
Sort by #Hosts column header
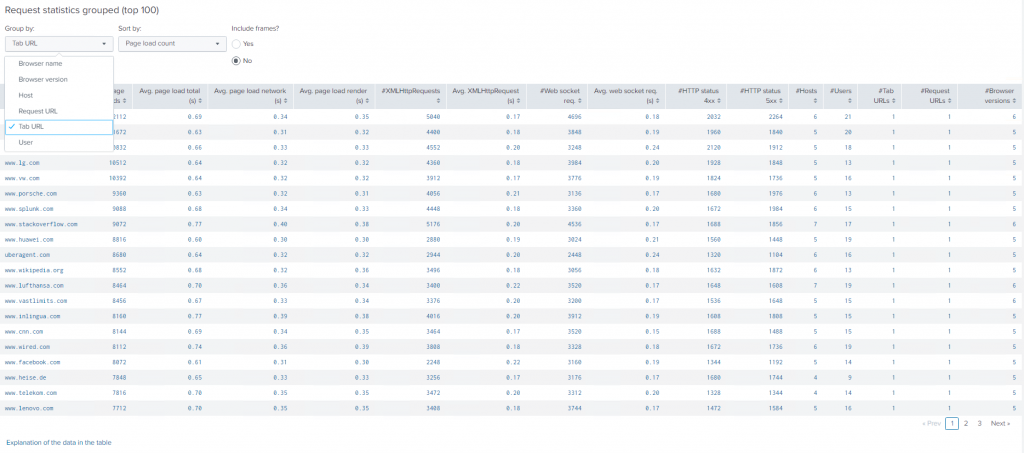coord(806,96)
